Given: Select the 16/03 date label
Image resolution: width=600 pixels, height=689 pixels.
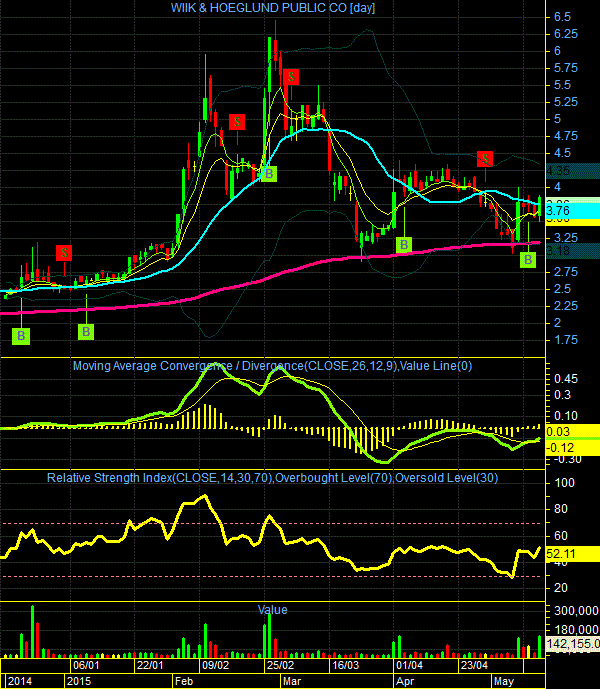Looking at the screenshot, I should point(345,665).
